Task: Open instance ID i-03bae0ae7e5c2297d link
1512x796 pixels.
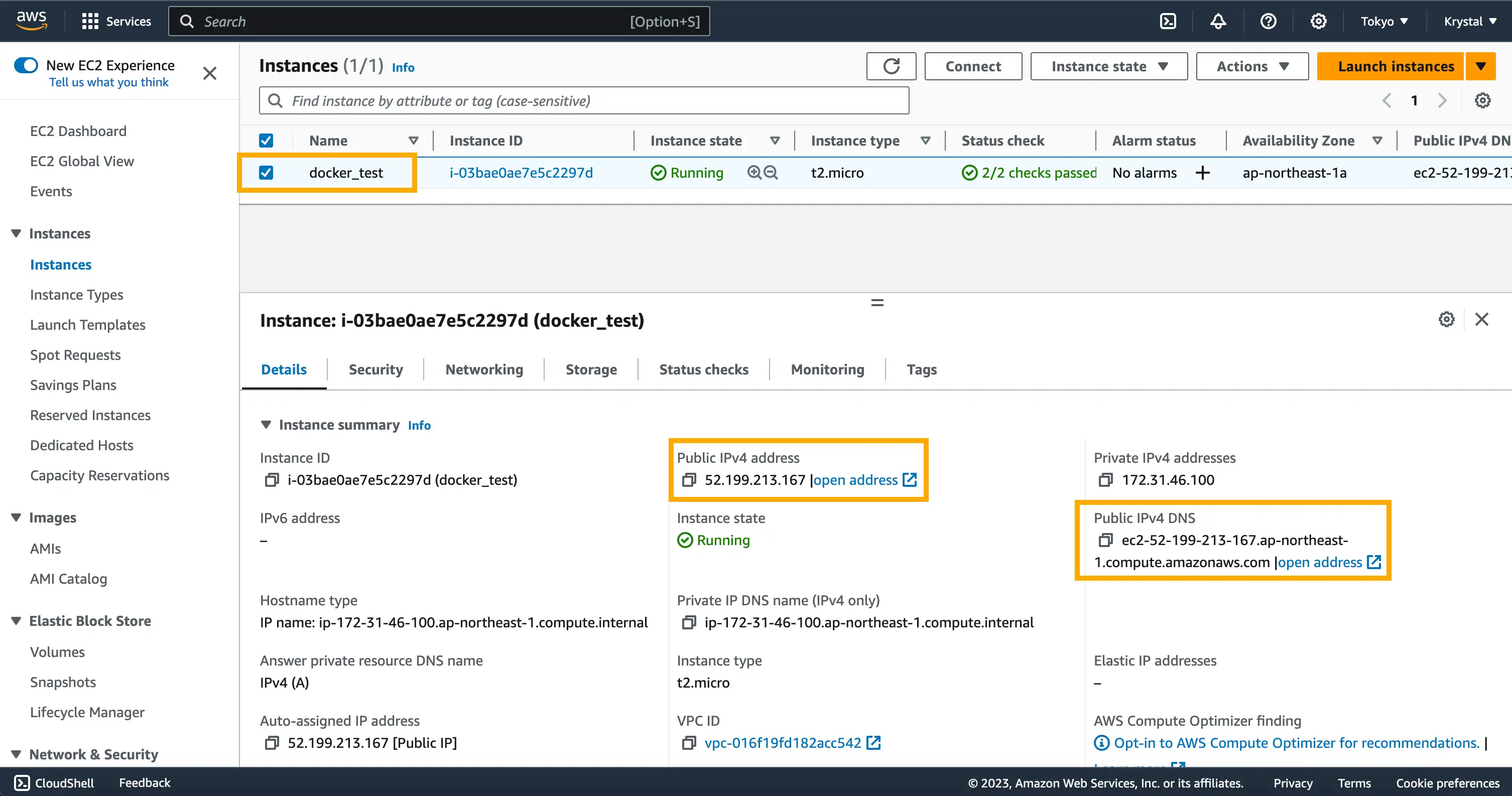Action: (x=521, y=173)
